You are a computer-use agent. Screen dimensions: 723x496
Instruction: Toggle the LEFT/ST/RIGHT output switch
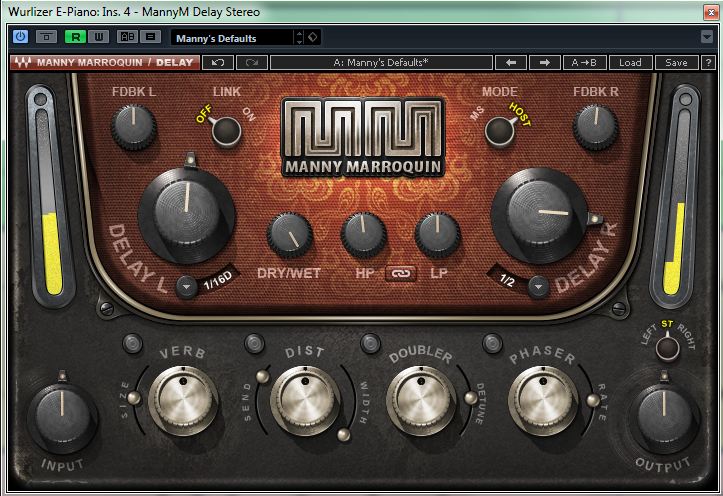(667, 348)
